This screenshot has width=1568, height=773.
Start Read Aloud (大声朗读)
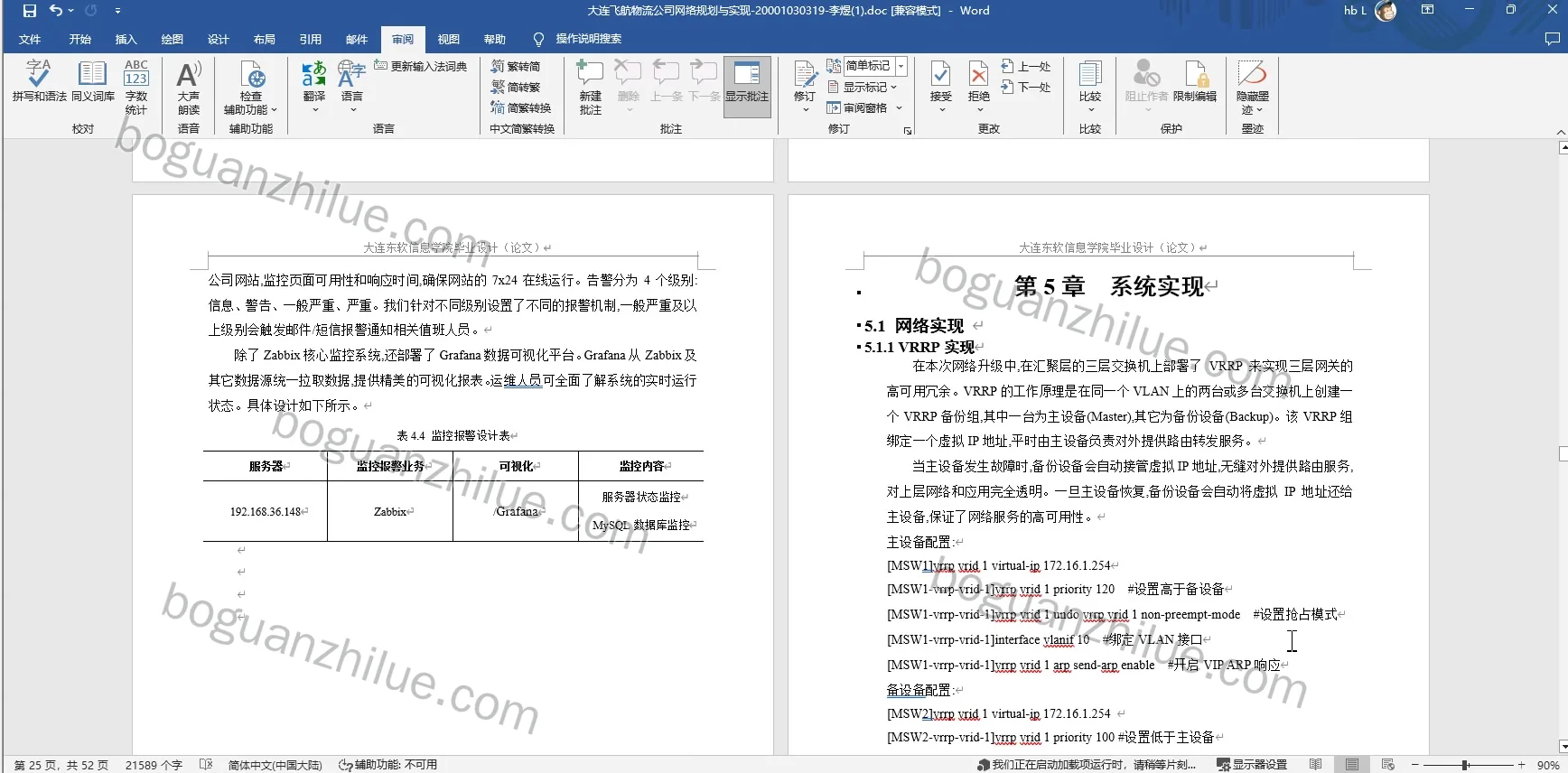pos(189,87)
